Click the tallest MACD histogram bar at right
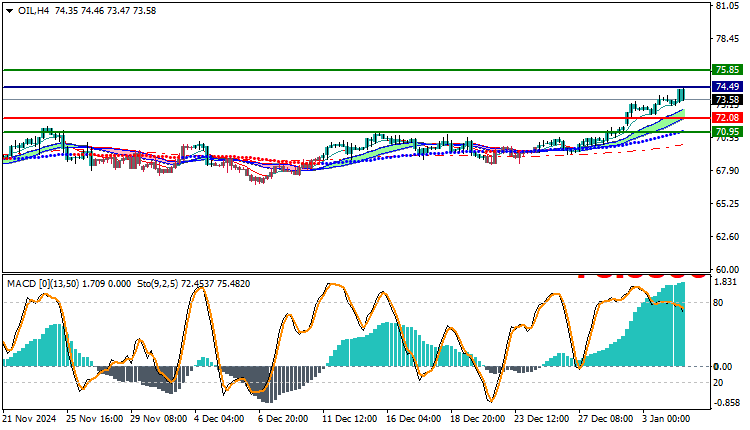The height and width of the screenshot is (430, 750). click(x=683, y=324)
